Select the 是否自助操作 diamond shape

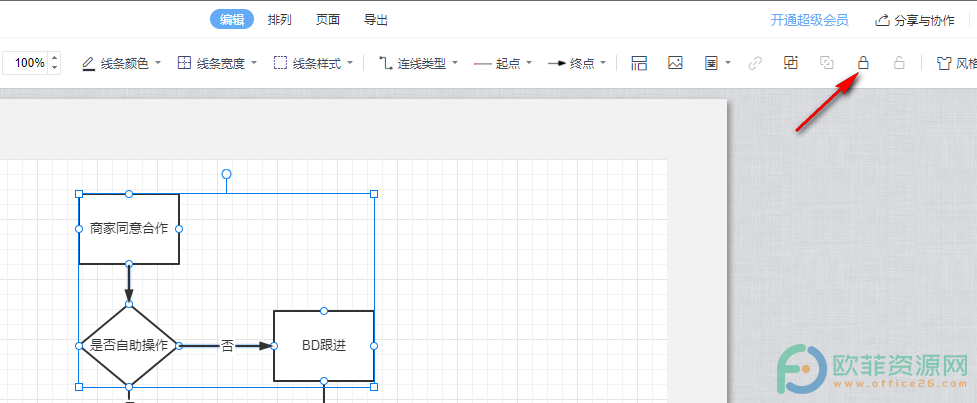click(129, 345)
